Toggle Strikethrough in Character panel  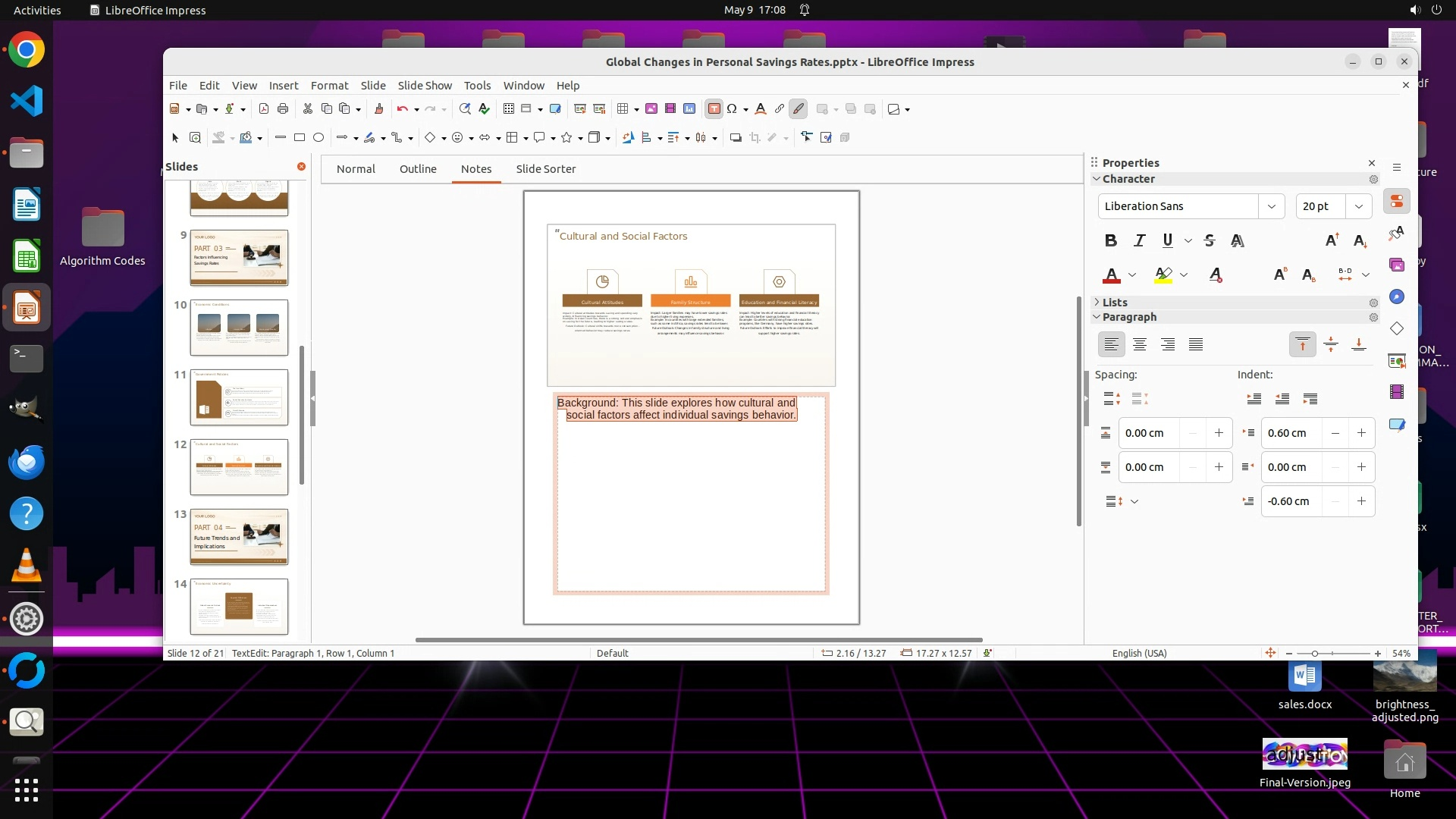click(1210, 240)
